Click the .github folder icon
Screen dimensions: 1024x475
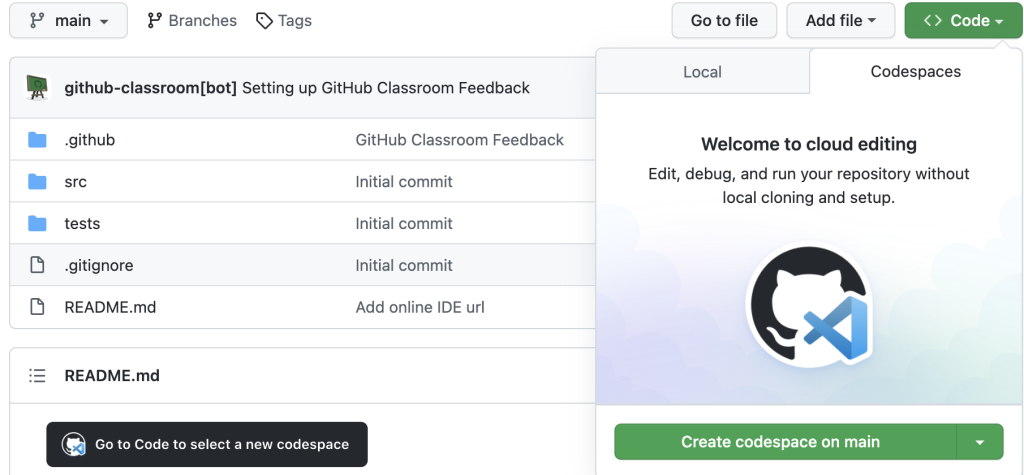[x=38, y=140]
